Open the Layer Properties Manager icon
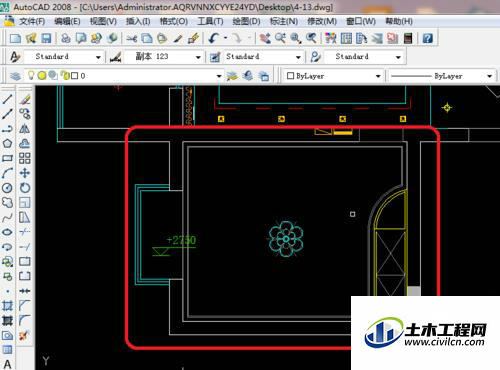This screenshot has height=370, width=500. coord(15,76)
